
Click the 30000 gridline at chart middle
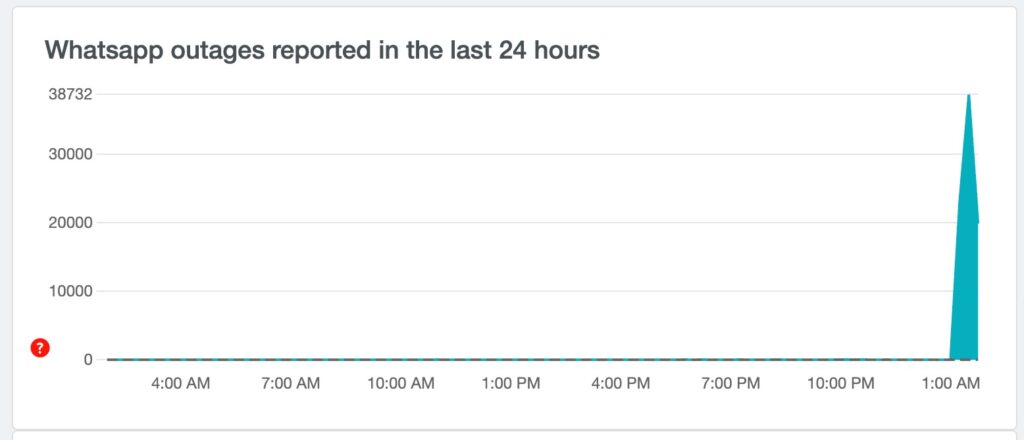[x=542, y=155]
